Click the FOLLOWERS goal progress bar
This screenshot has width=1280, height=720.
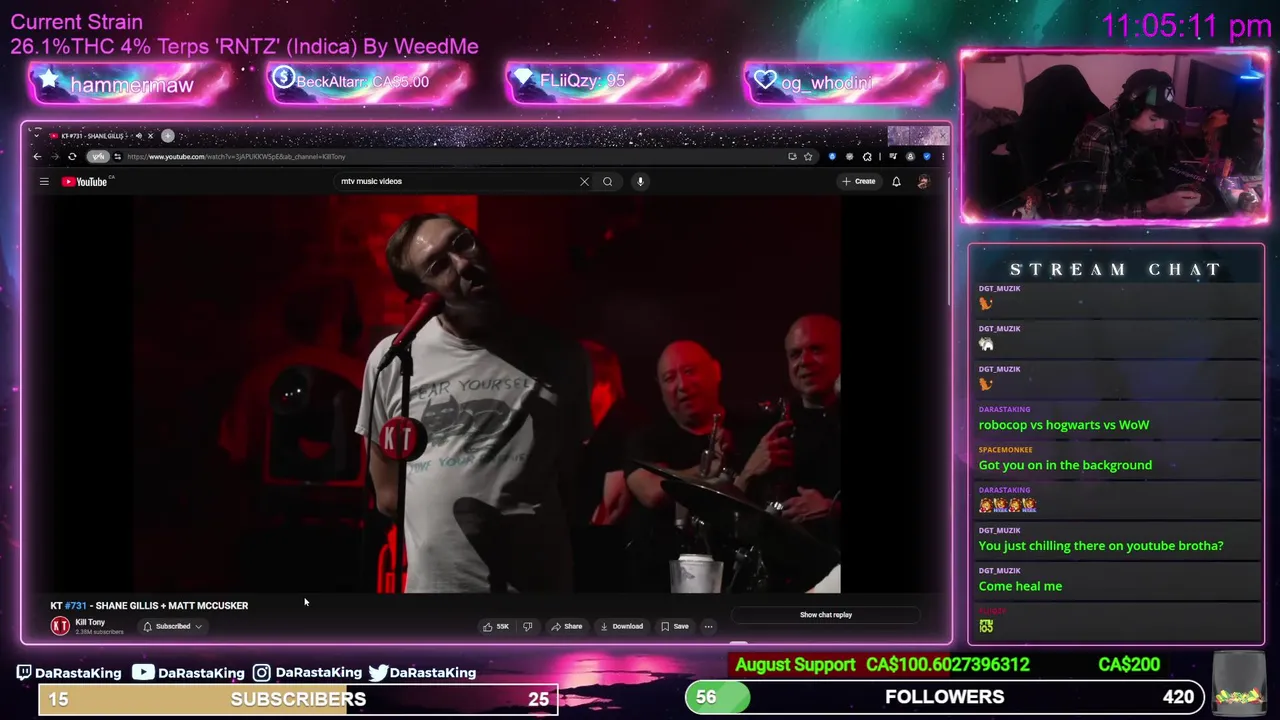coord(944,697)
